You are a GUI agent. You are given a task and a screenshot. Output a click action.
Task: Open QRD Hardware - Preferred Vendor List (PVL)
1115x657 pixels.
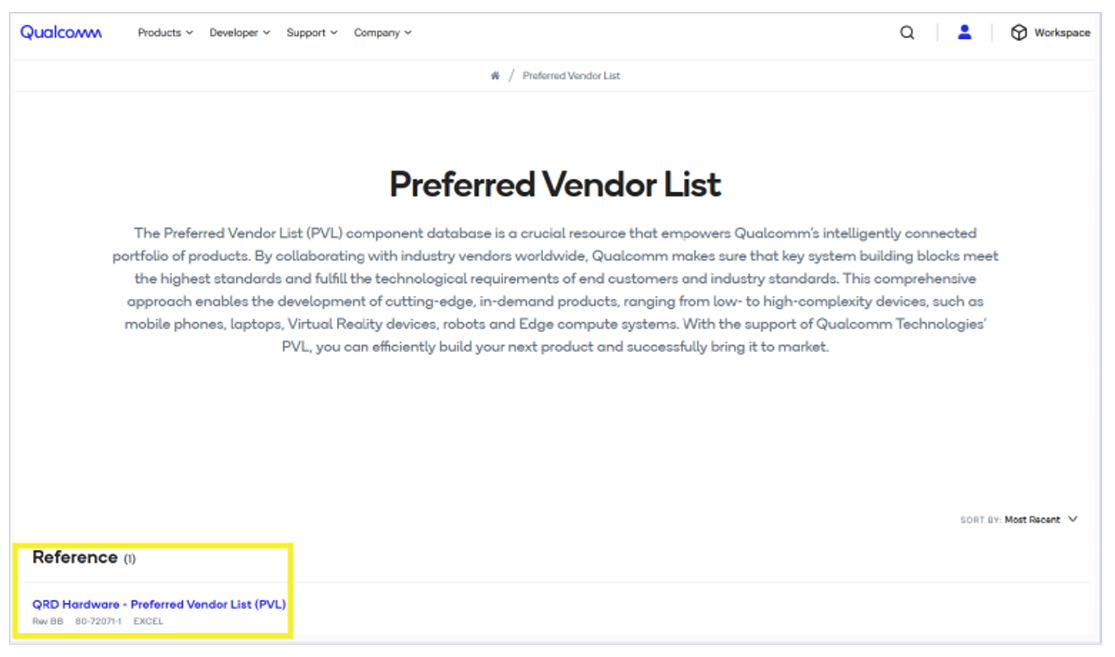[x=159, y=604]
